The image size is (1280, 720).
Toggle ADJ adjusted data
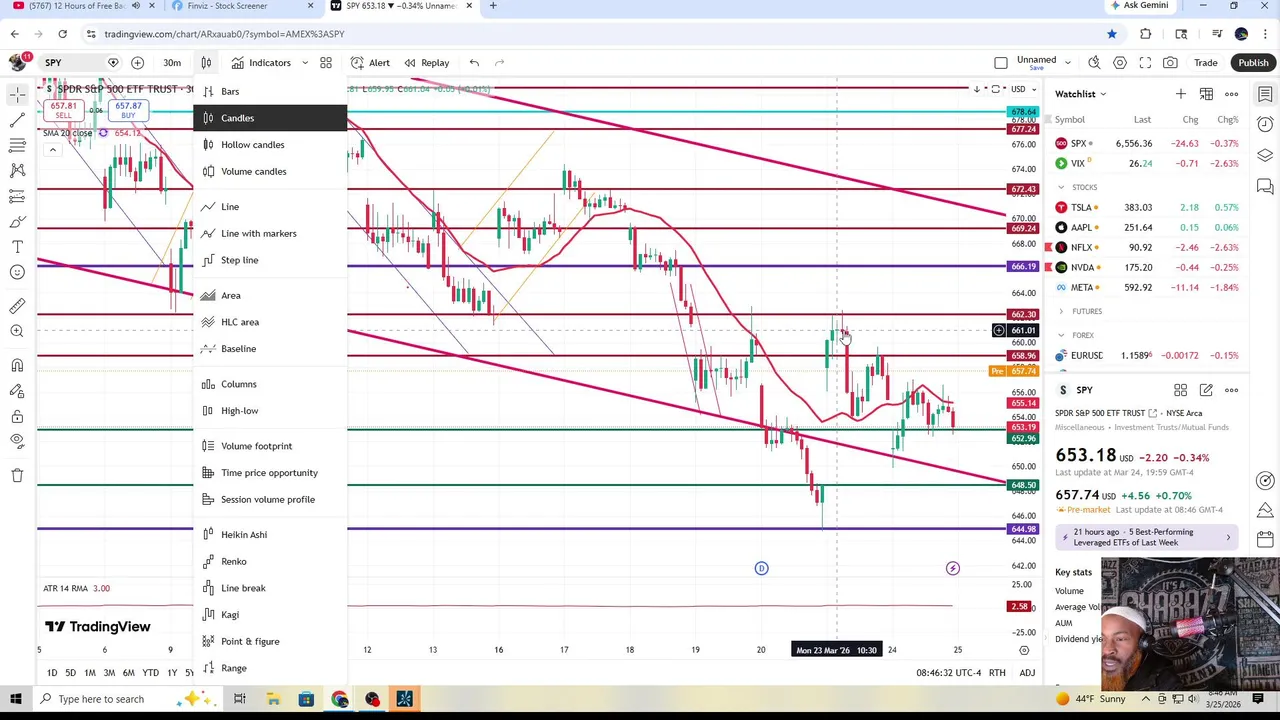click(x=1027, y=673)
